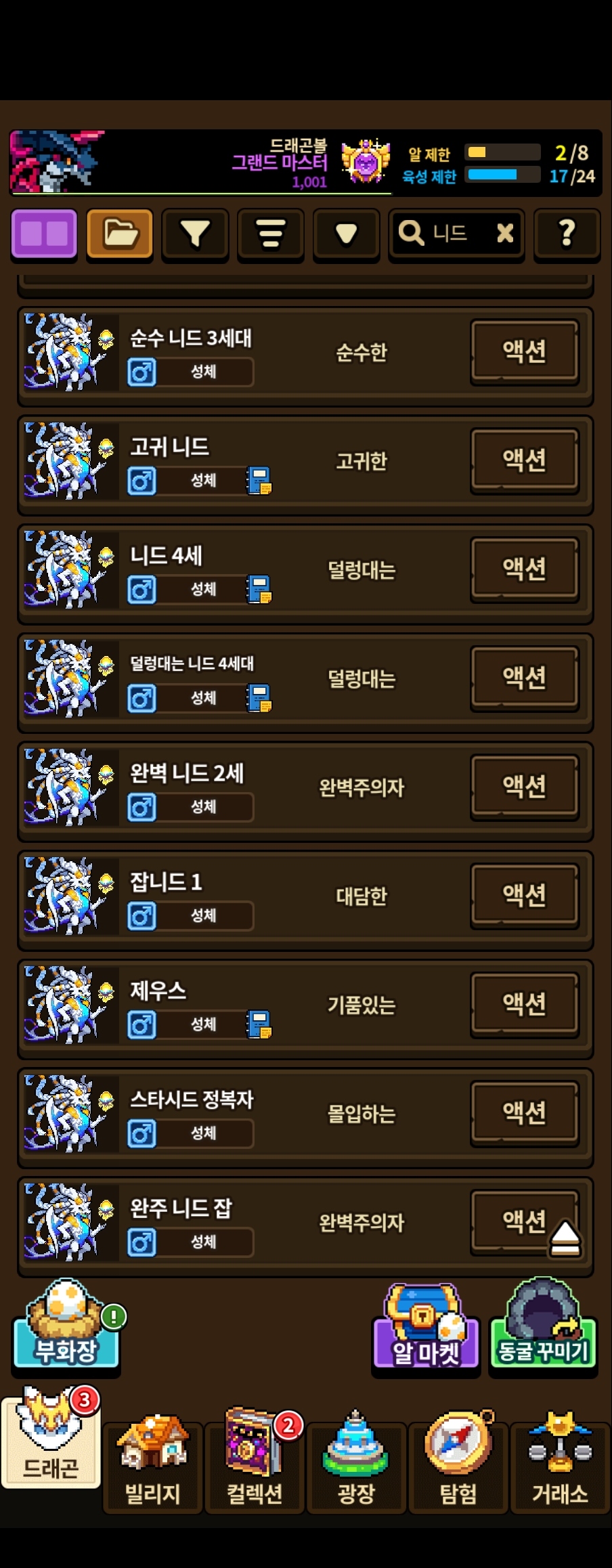Click the memo note icon on 고귀 니드
Viewport: 612px width, 1568px height.
point(259,481)
